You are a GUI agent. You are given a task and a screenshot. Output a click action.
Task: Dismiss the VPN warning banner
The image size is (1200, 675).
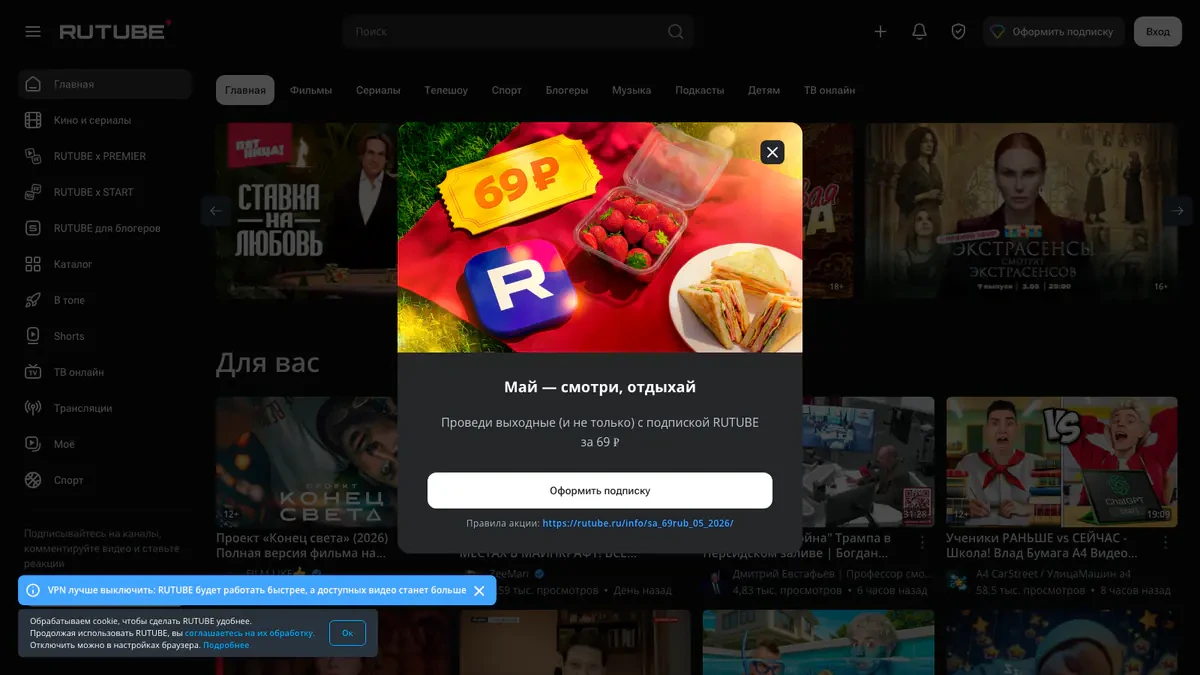[x=479, y=591]
